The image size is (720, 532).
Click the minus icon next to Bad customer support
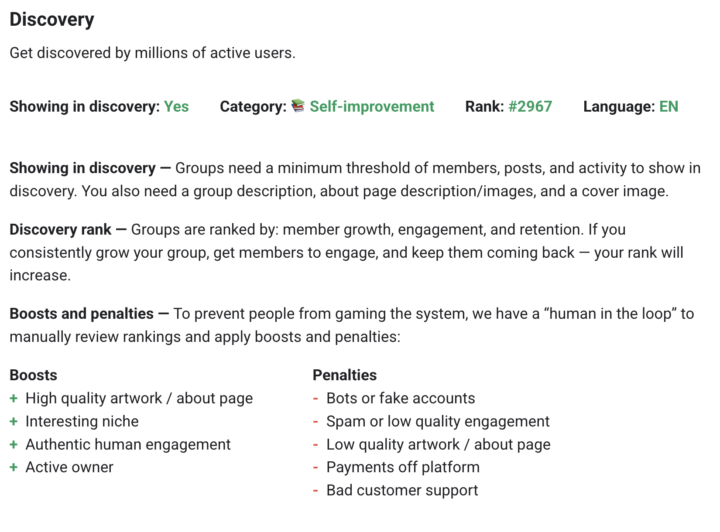(316, 490)
